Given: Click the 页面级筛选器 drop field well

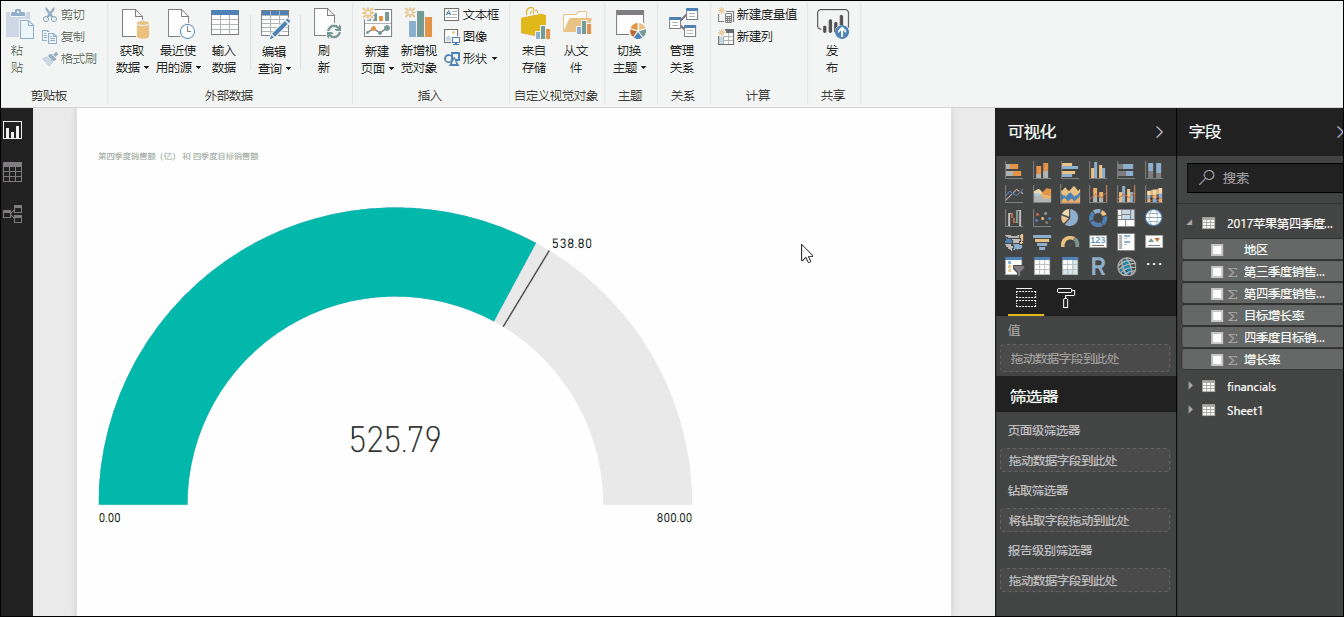Looking at the screenshot, I should tap(1085, 461).
